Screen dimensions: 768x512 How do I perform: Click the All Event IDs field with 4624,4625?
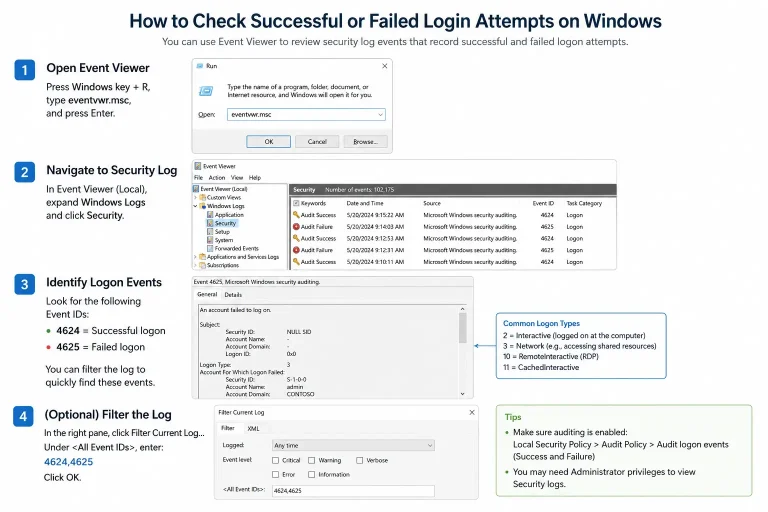click(x=353, y=490)
